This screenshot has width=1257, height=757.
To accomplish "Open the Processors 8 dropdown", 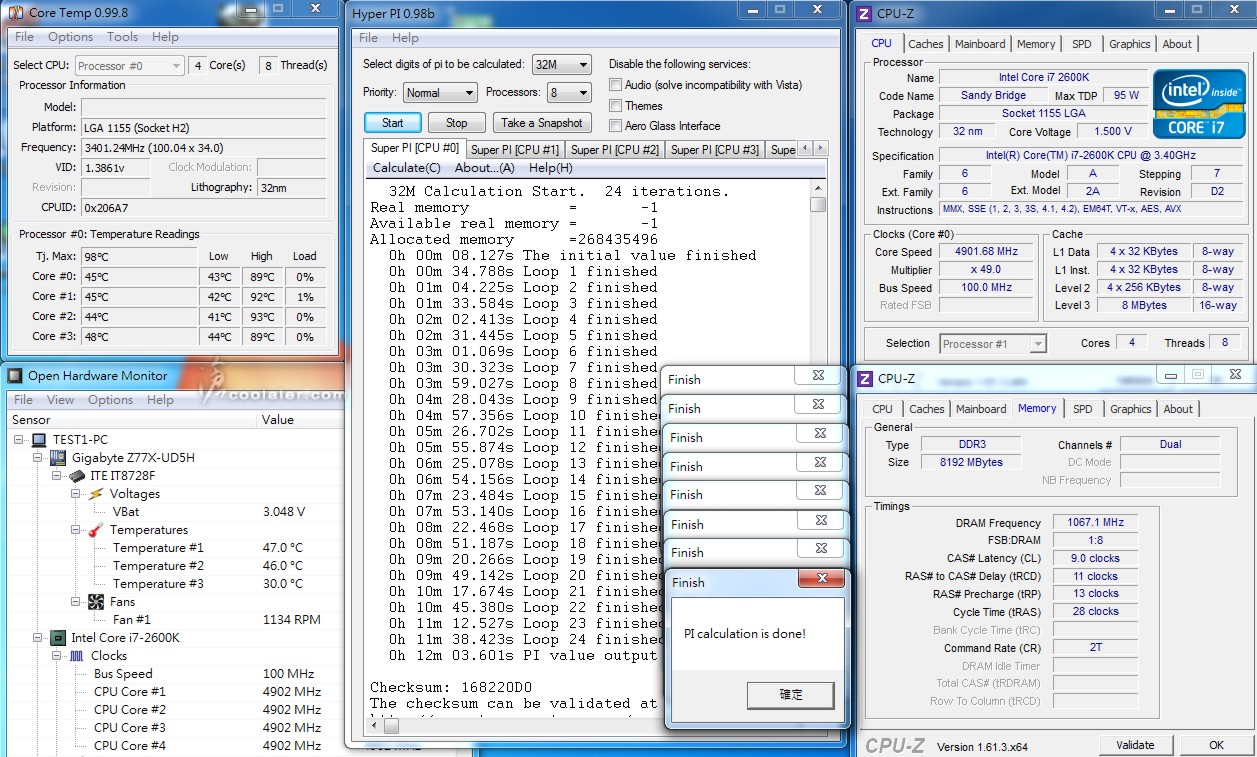I will point(568,92).
